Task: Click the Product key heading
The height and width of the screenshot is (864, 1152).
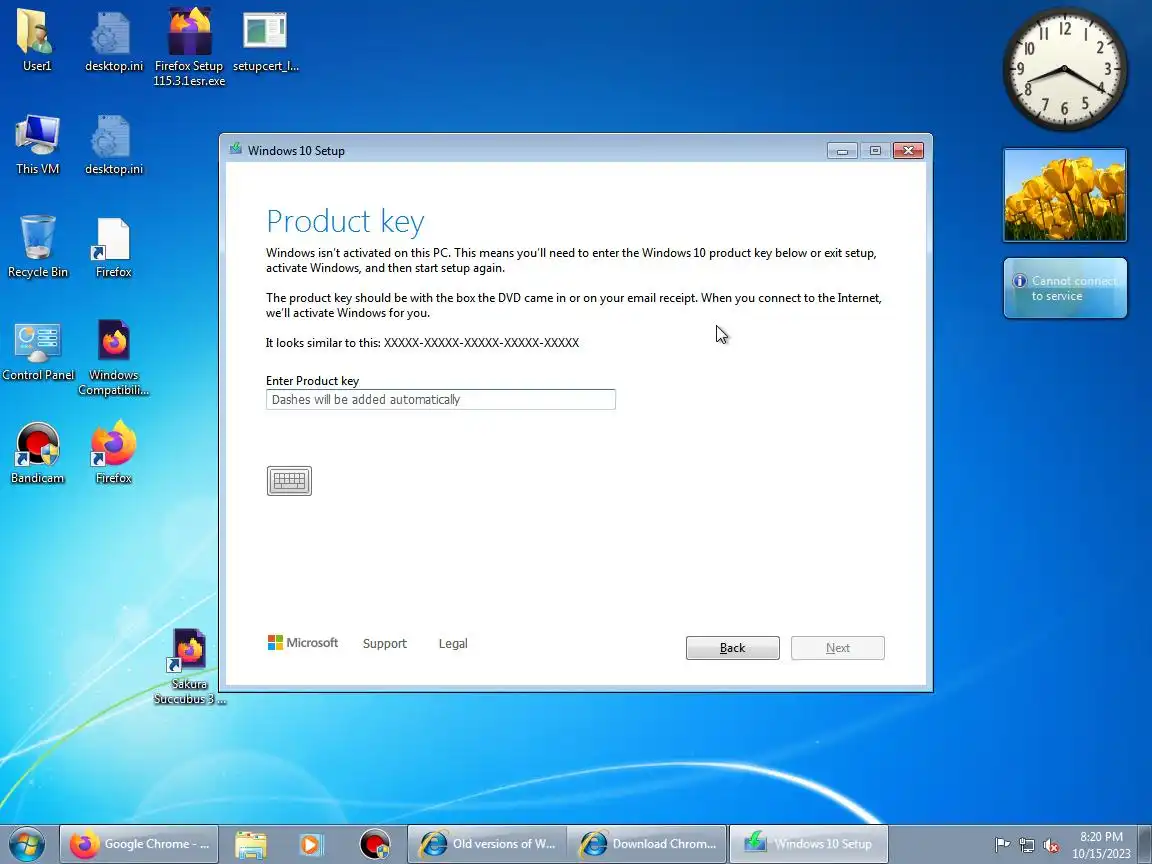Action: pyautogui.click(x=345, y=221)
